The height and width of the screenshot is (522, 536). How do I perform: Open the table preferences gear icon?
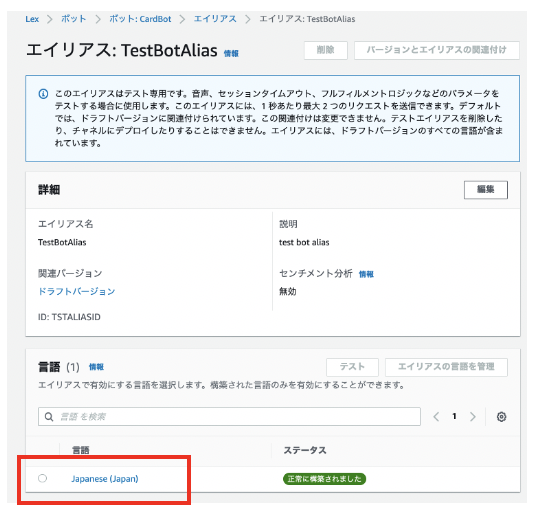click(501, 417)
